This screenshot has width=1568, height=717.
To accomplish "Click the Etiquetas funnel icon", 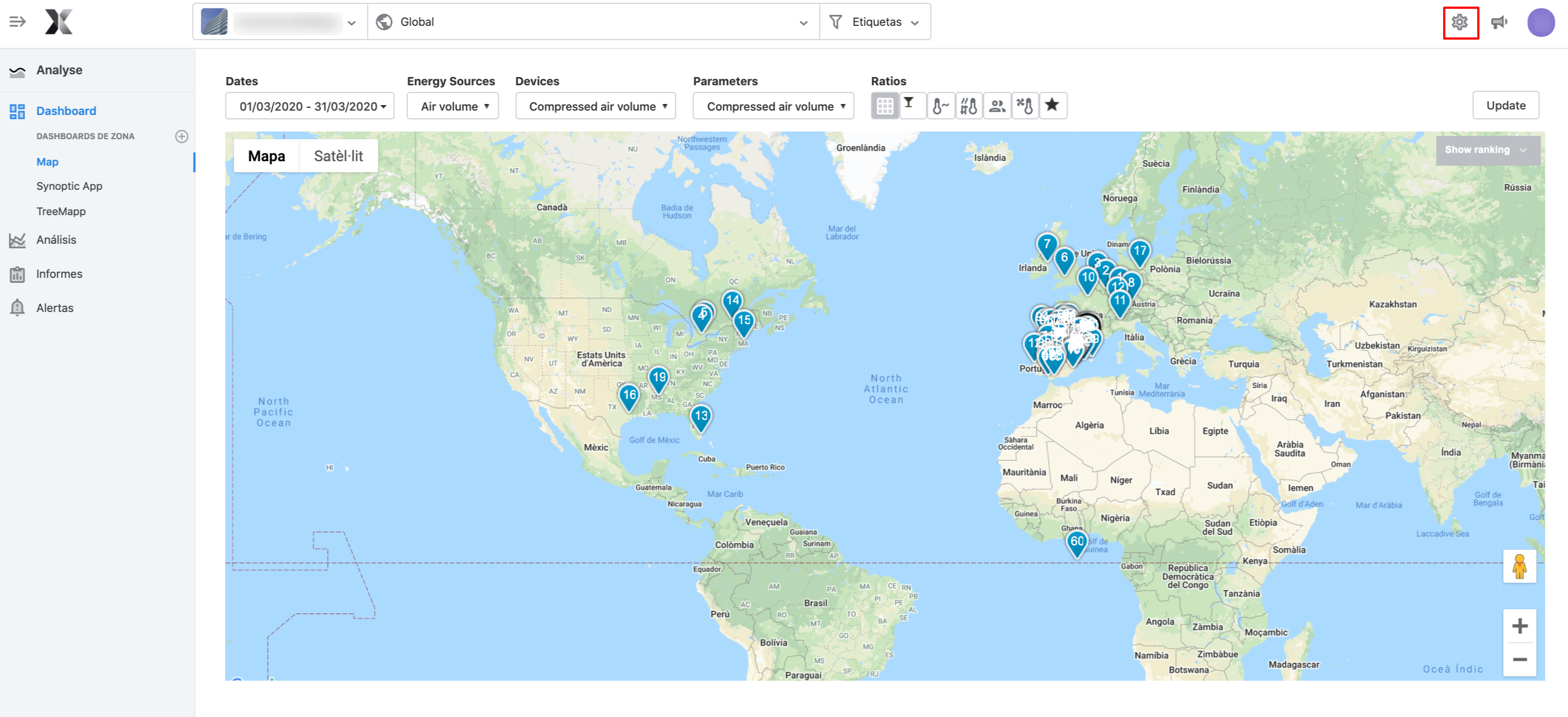I will click(835, 22).
